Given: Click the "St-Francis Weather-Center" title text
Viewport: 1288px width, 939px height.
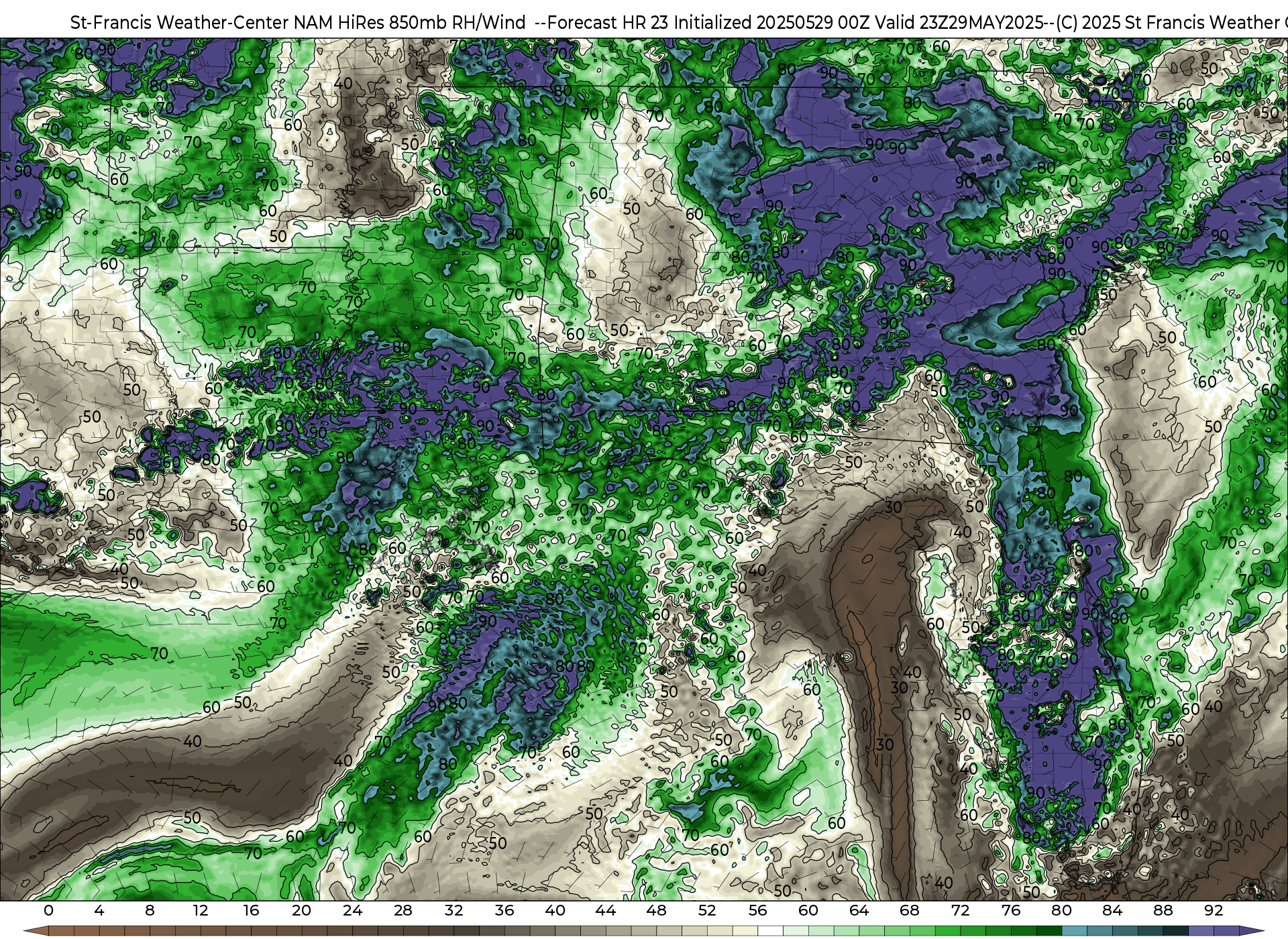Looking at the screenshot, I should 180,23.
